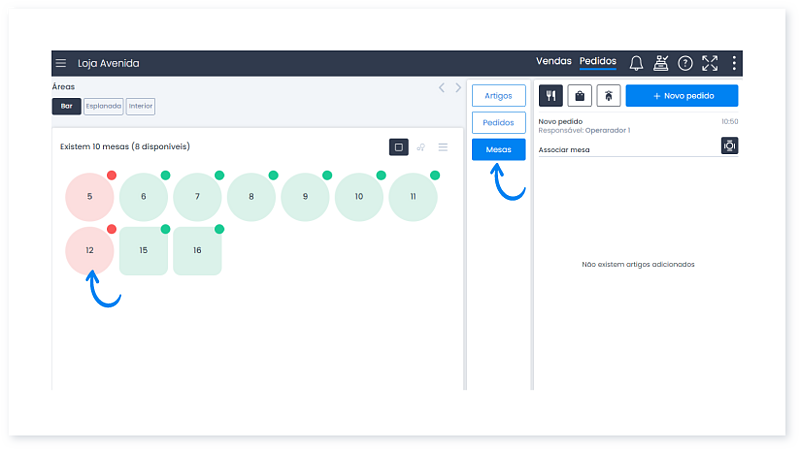Select the Esplanada area filter

[103, 106]
